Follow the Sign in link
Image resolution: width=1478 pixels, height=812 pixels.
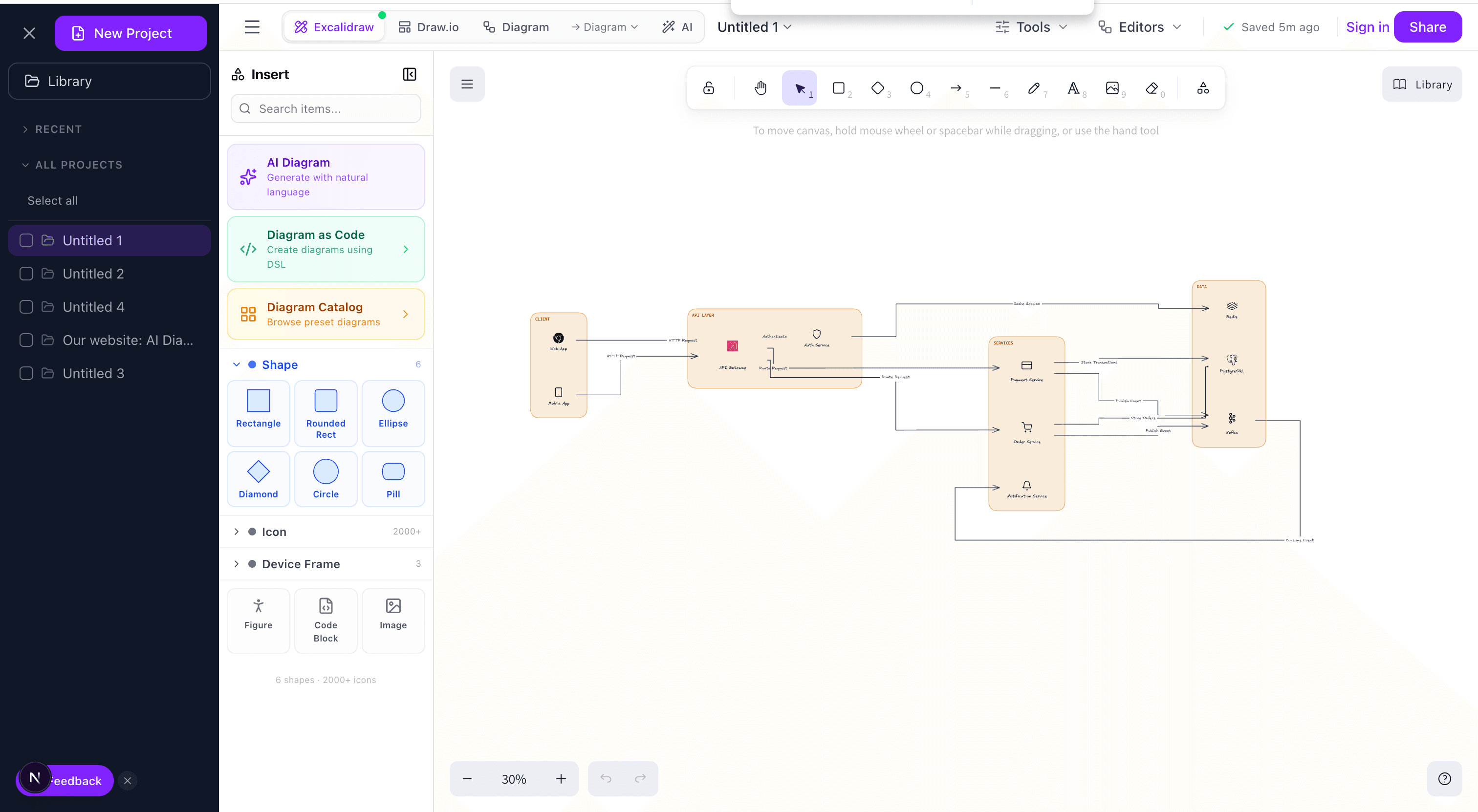[1367, 27]
